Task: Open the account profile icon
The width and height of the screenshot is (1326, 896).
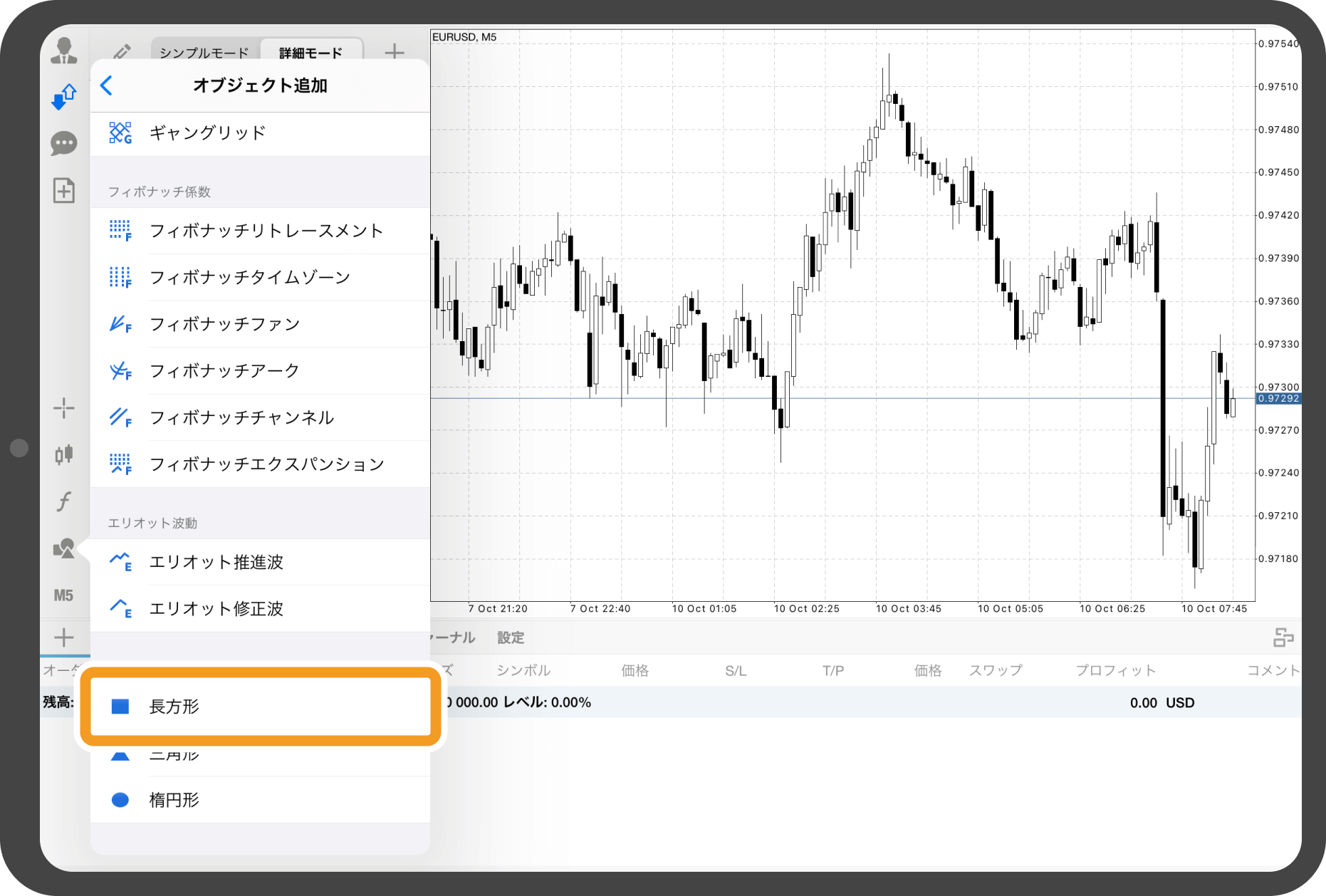Action: click(x=64, y=51)
